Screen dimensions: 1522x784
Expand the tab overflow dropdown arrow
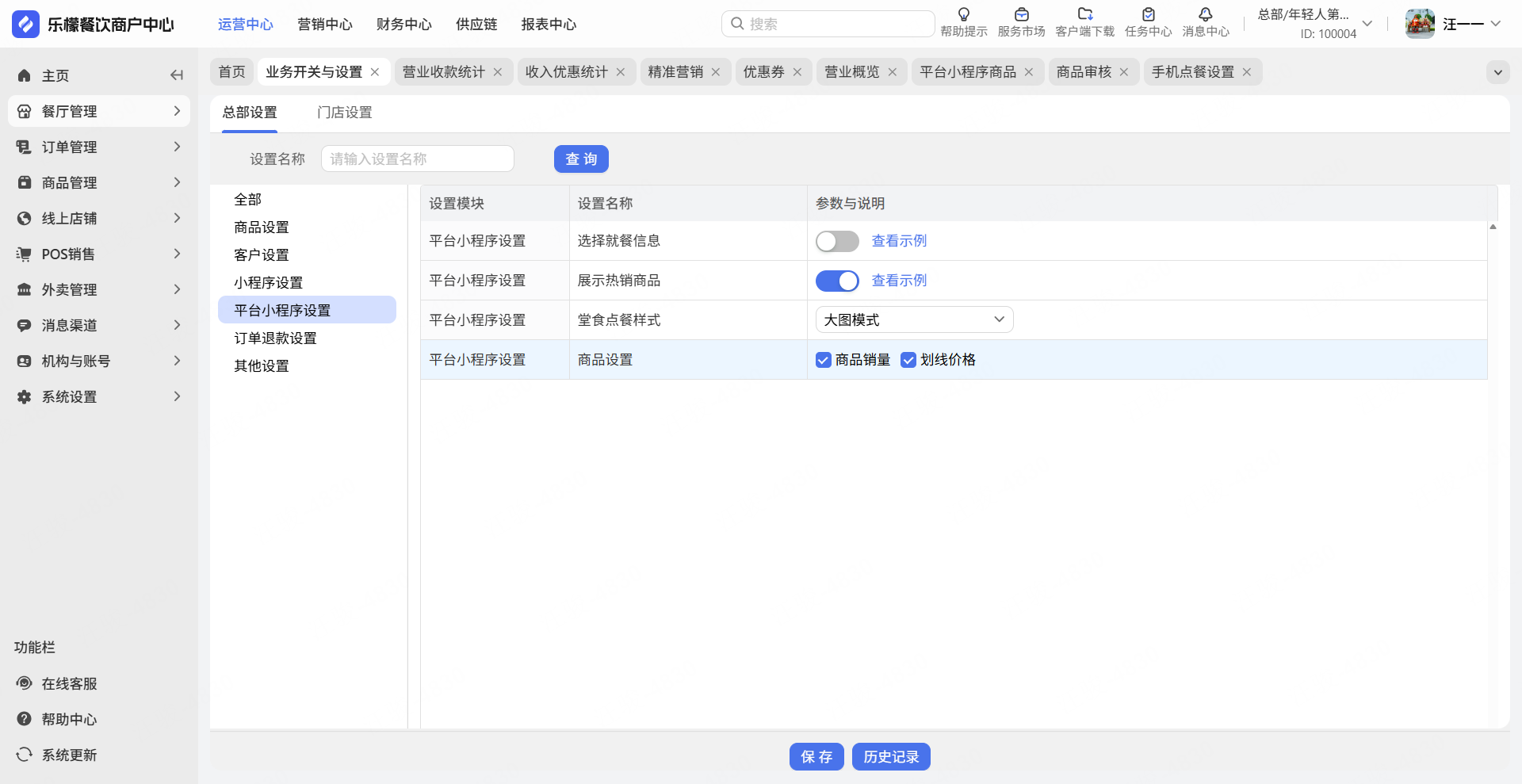[x=1497, y=72]
